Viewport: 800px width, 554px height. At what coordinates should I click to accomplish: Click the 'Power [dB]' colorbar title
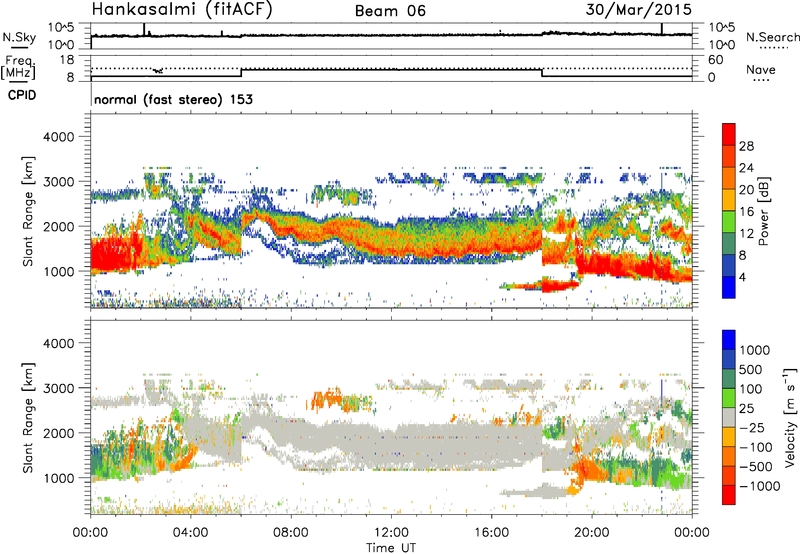pyautogui.click(x=763, y=211)
